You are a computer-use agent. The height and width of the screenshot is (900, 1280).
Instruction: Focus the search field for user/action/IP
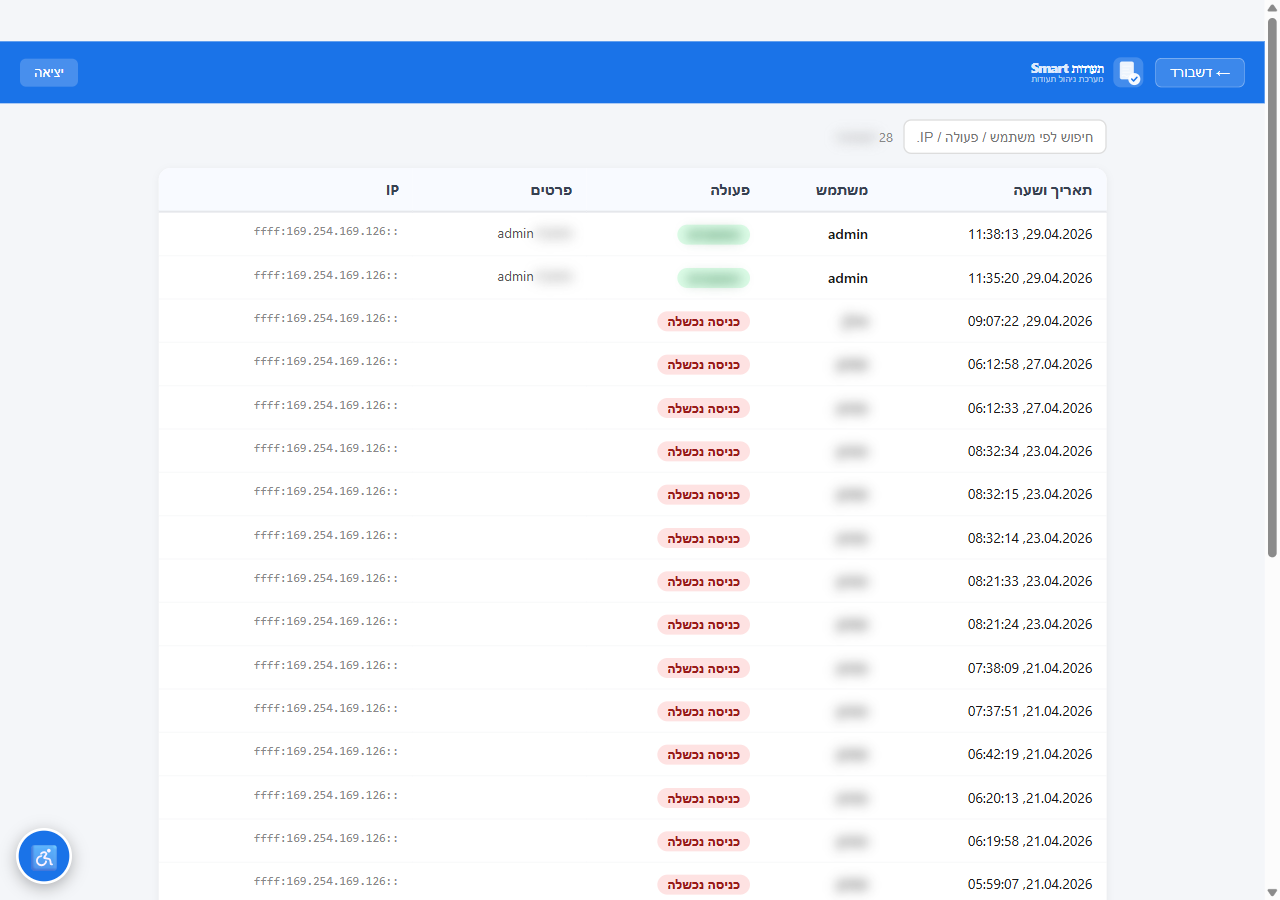(1005, 137)
